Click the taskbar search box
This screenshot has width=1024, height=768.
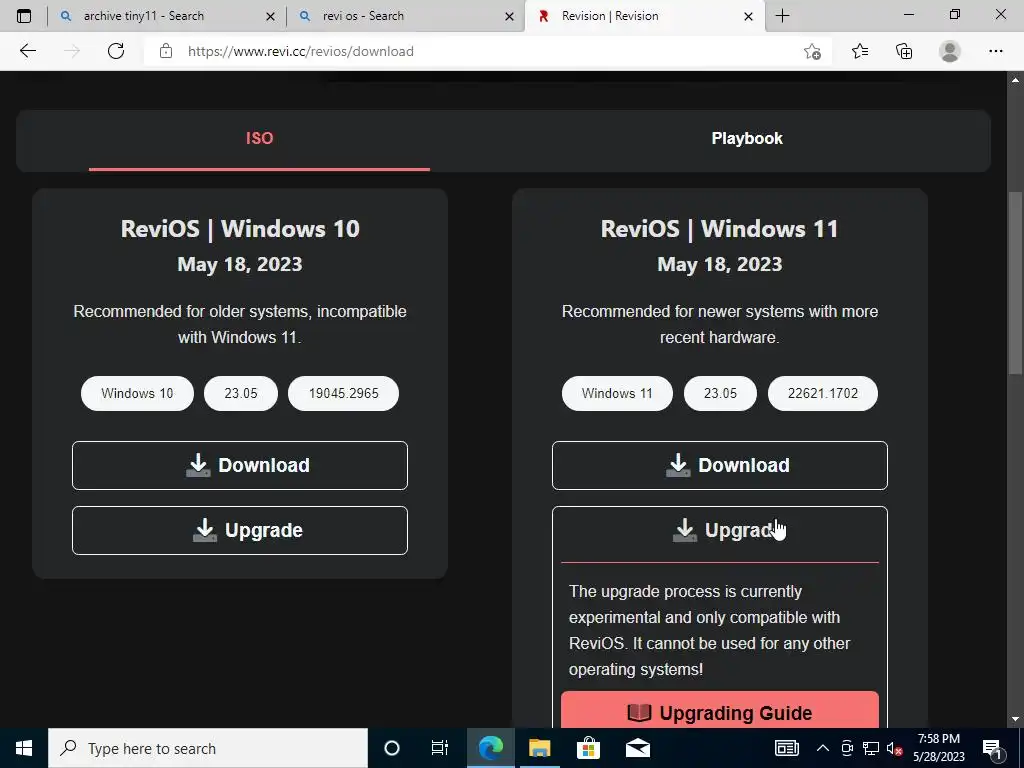[x=208, y=748]
